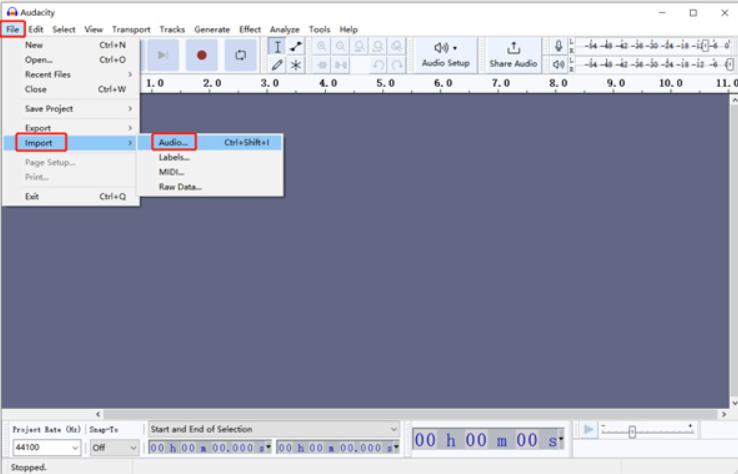This screenshot has width=738, height=474.
Task: Adjust the playback level meter slider
Action: tap(729, 64)
